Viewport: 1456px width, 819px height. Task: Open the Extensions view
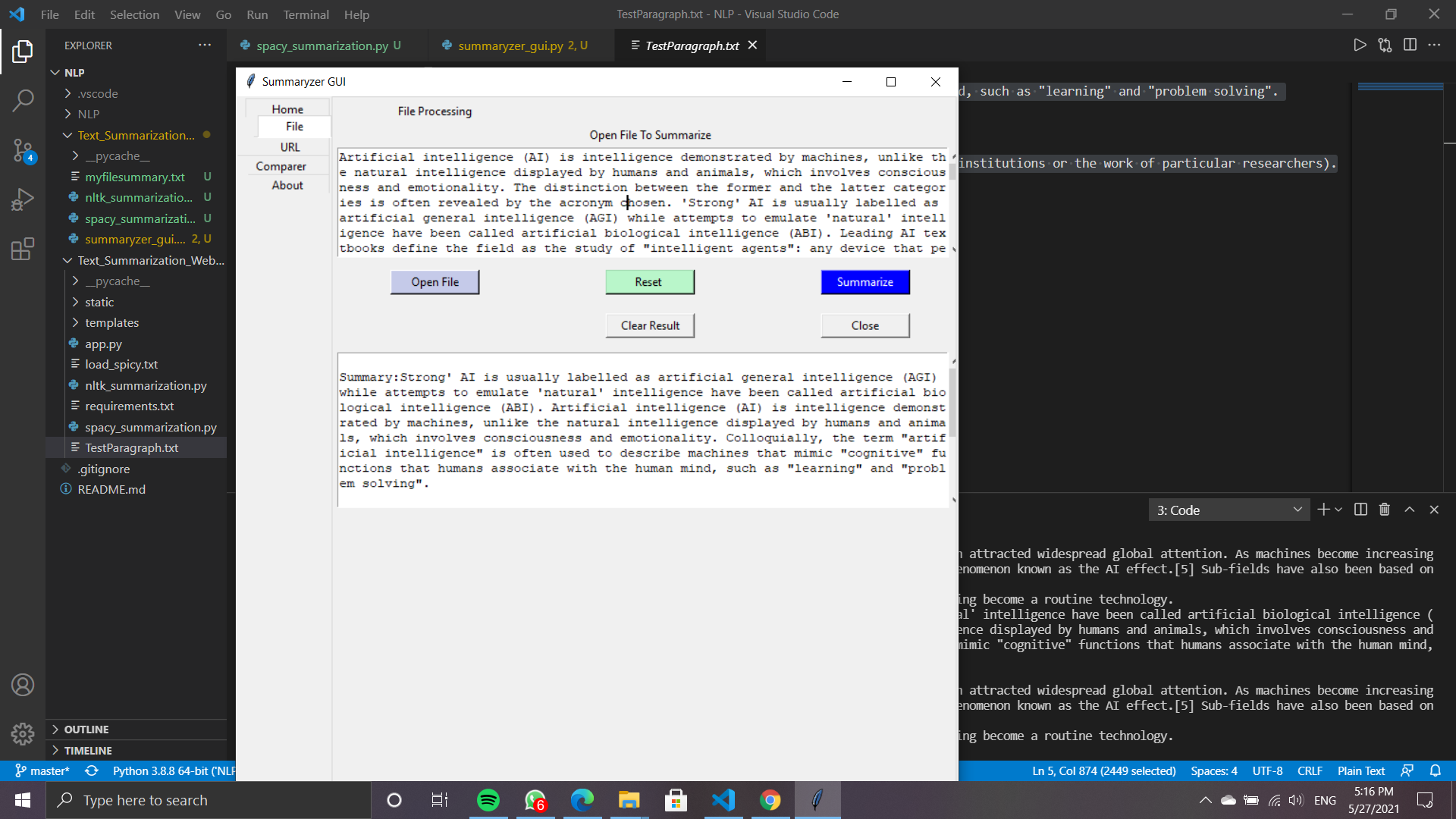click(23, 249)
